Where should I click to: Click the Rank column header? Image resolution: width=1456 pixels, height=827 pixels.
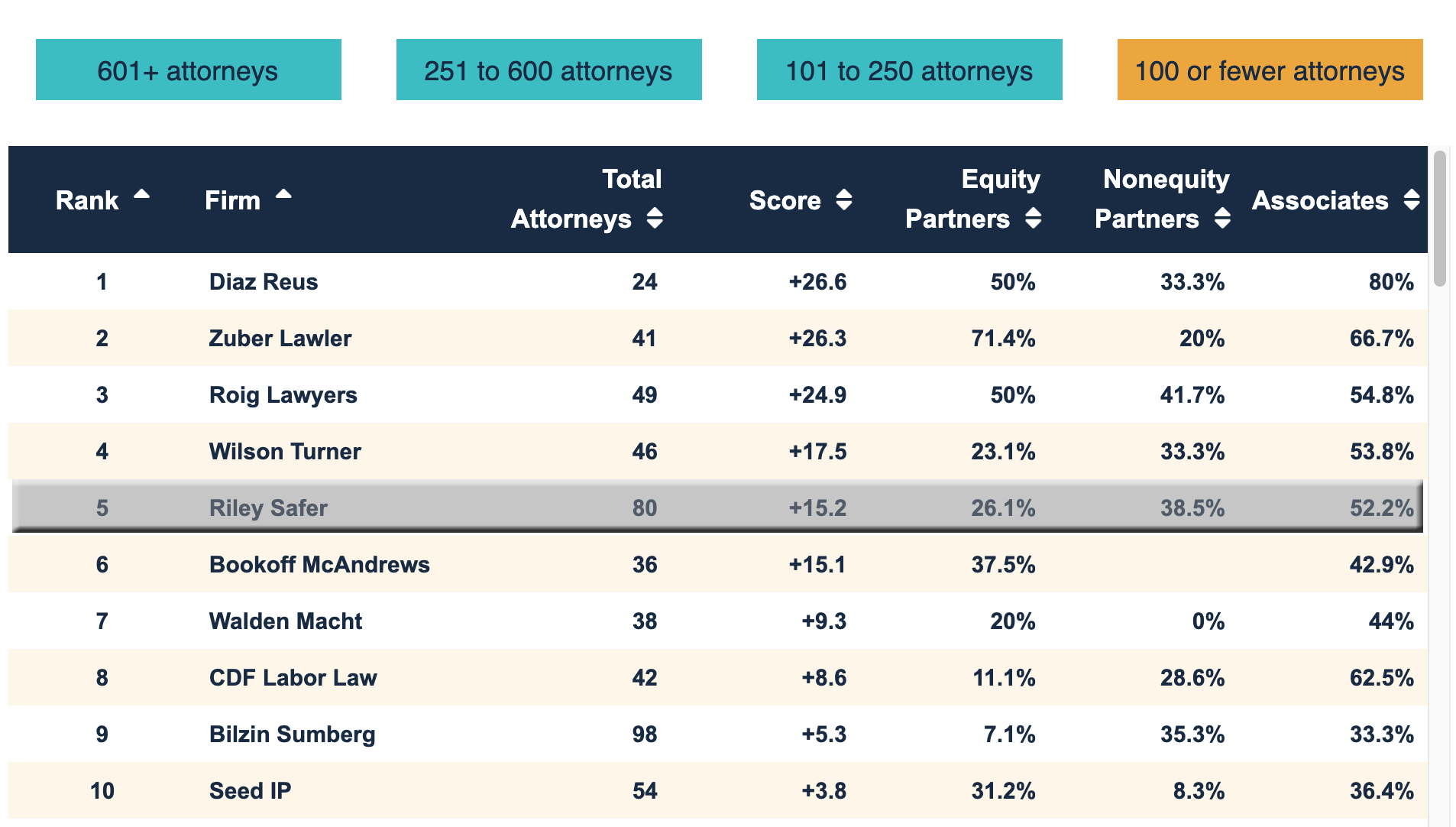pyautogui.click(x=86, y=199)
